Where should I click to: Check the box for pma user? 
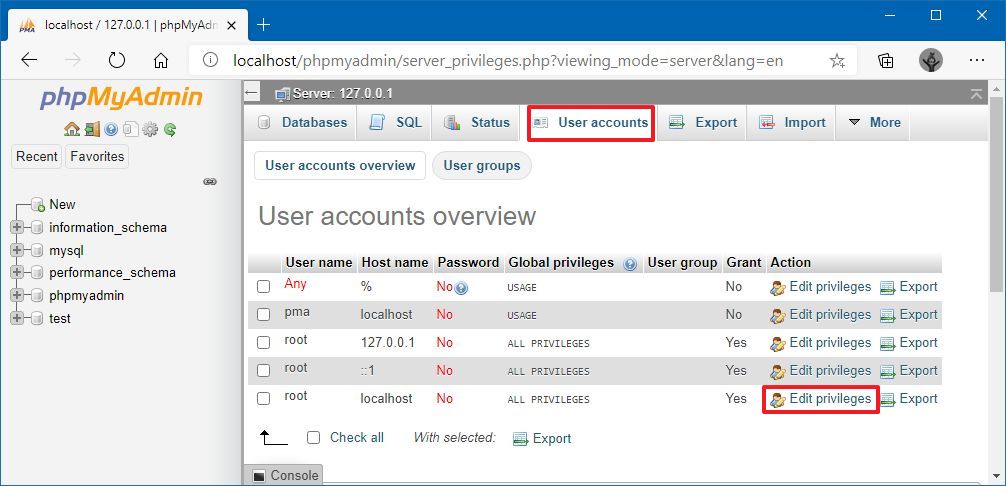point(263,314)
